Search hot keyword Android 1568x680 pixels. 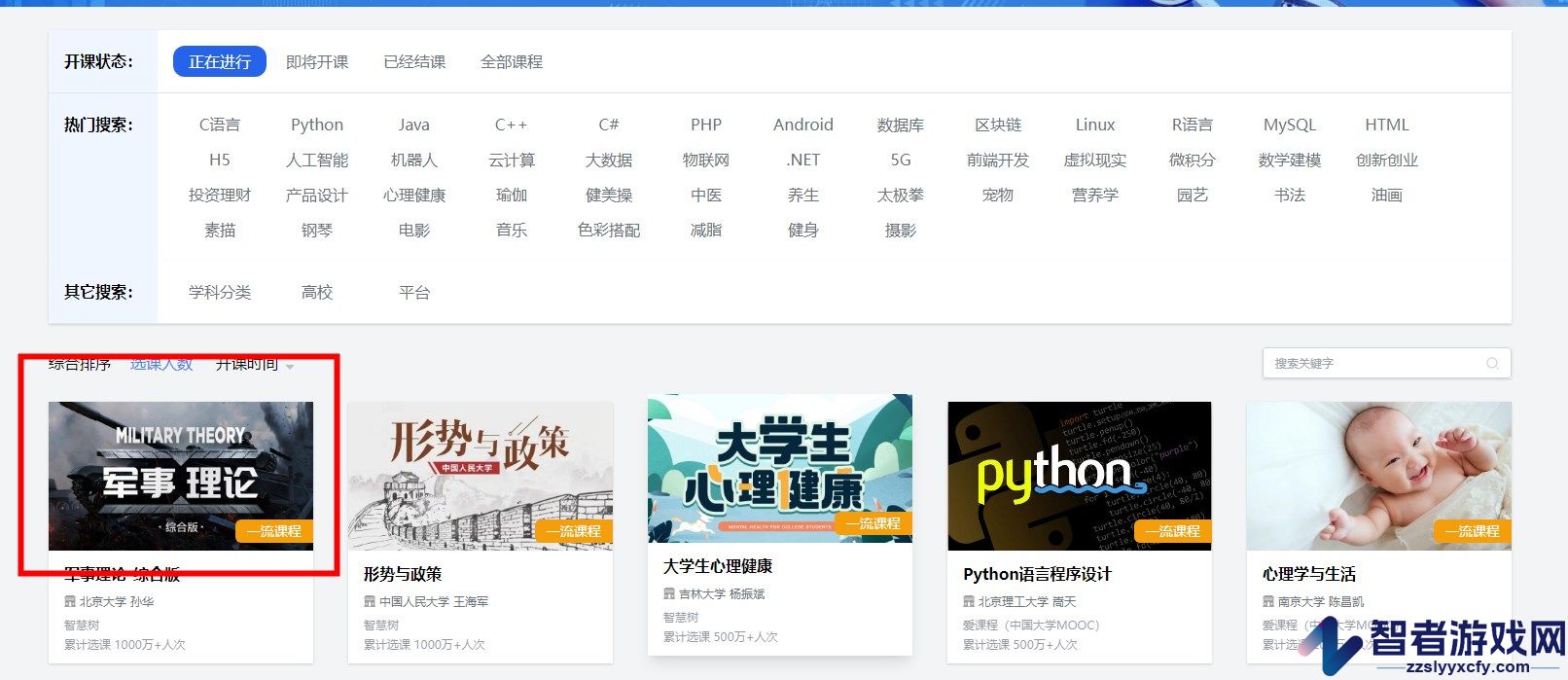(803, 125)
